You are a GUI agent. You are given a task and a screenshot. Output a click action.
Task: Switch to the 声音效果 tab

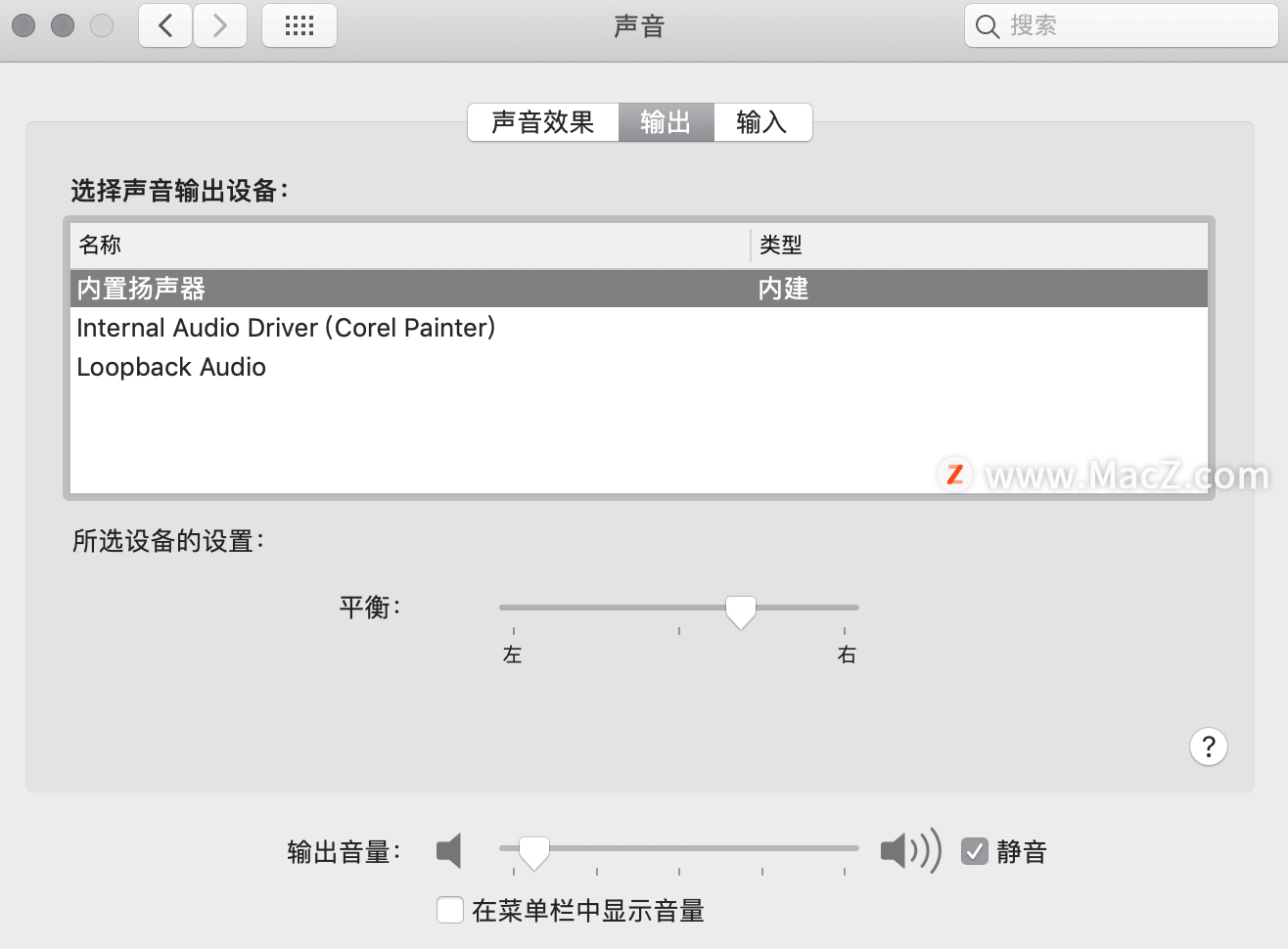543,122
